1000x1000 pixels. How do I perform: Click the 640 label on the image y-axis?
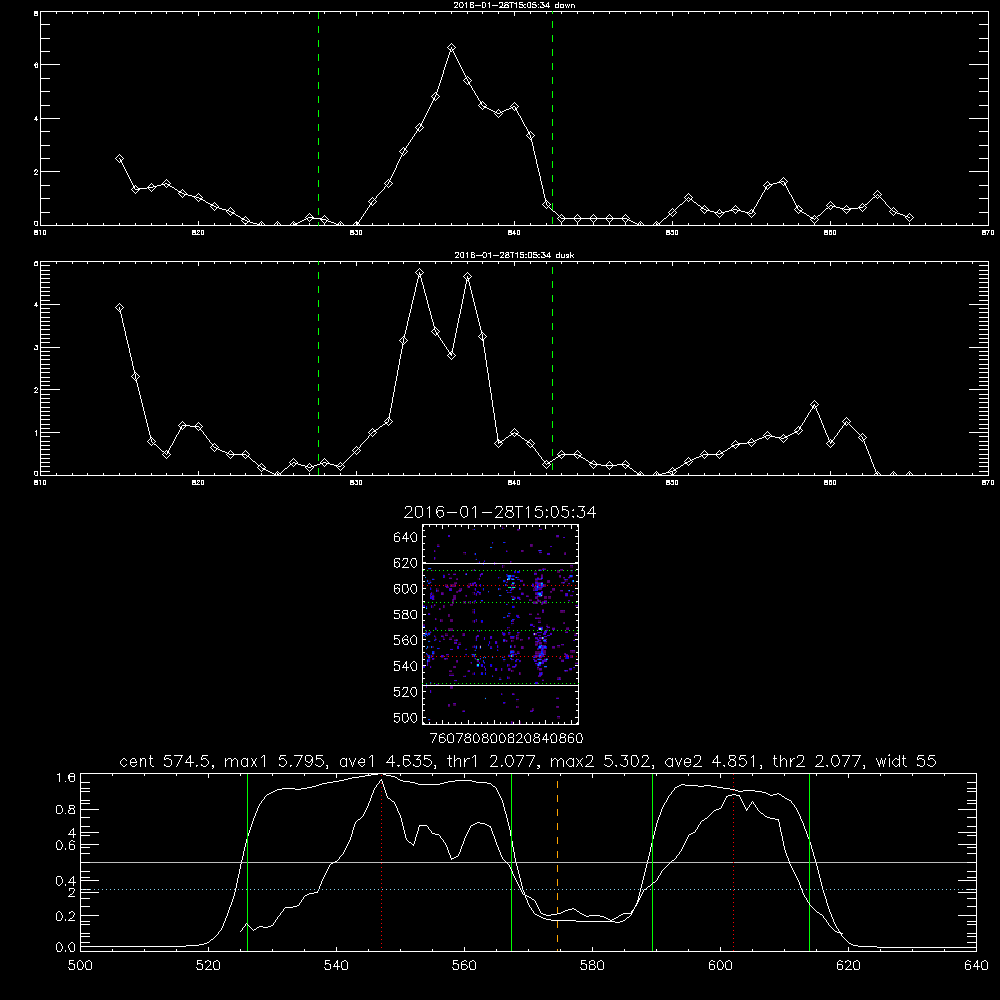[x=406, y=538]
